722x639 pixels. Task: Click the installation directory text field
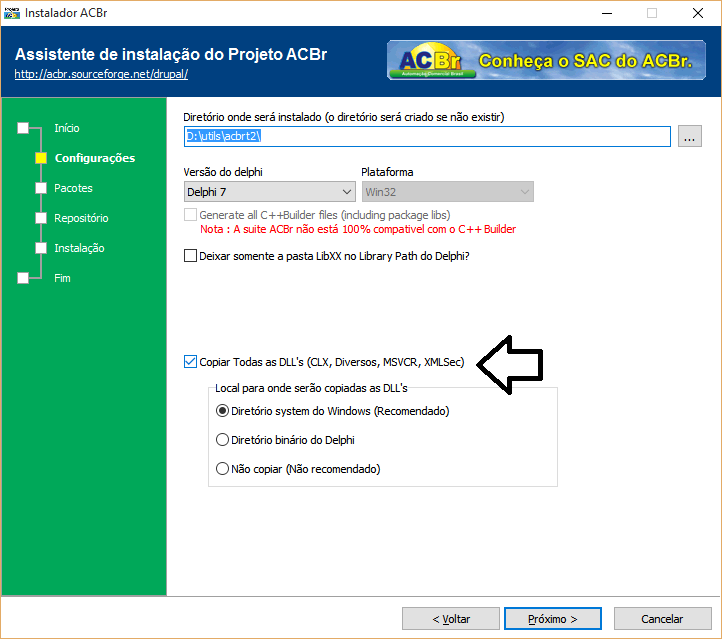coord(427,136)
